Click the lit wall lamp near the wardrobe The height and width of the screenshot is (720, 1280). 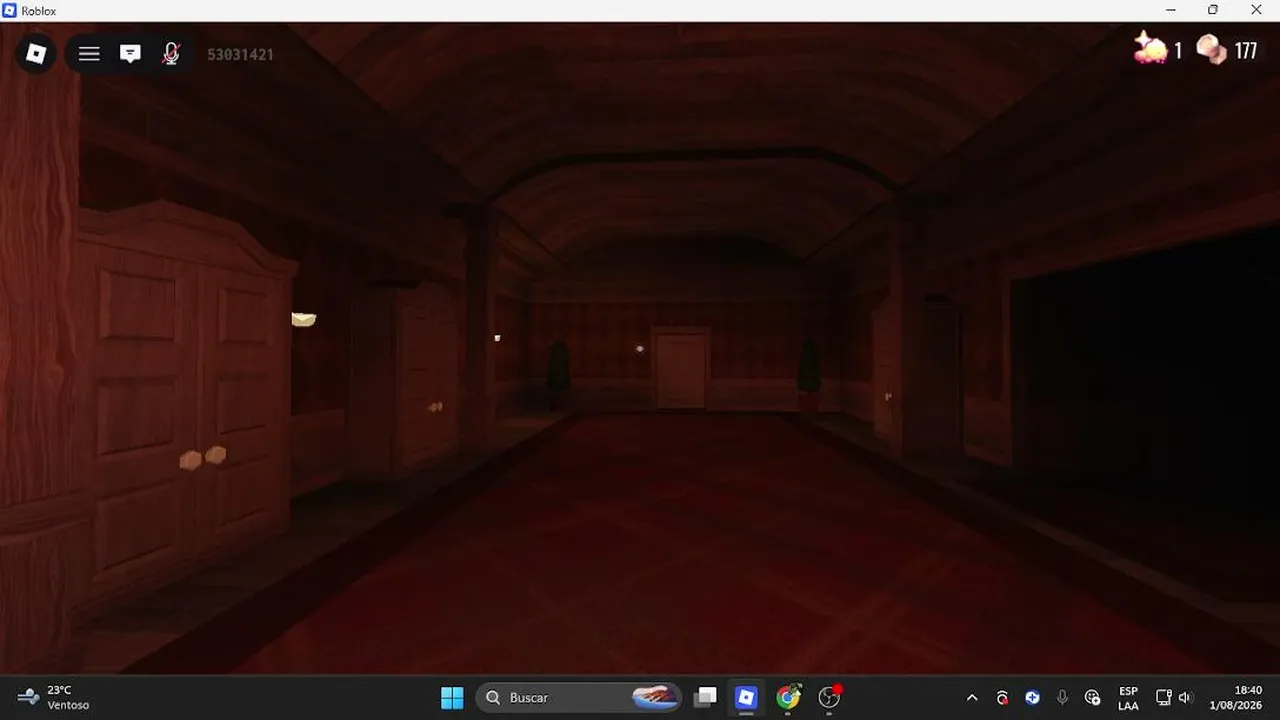pyautogui.click(x=304, y=319)
